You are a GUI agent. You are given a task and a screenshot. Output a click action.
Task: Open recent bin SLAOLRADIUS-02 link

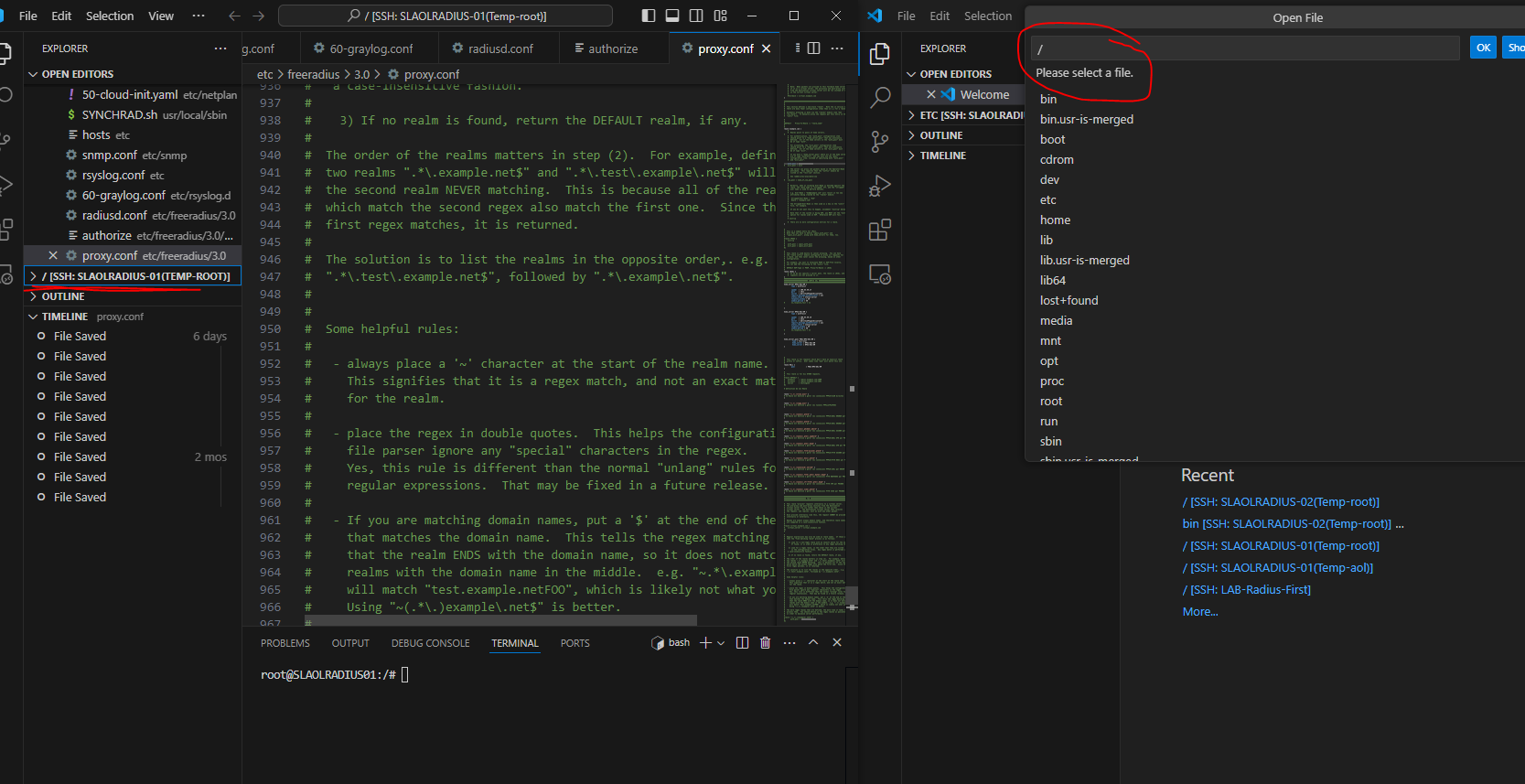[x=1287, y=524]
